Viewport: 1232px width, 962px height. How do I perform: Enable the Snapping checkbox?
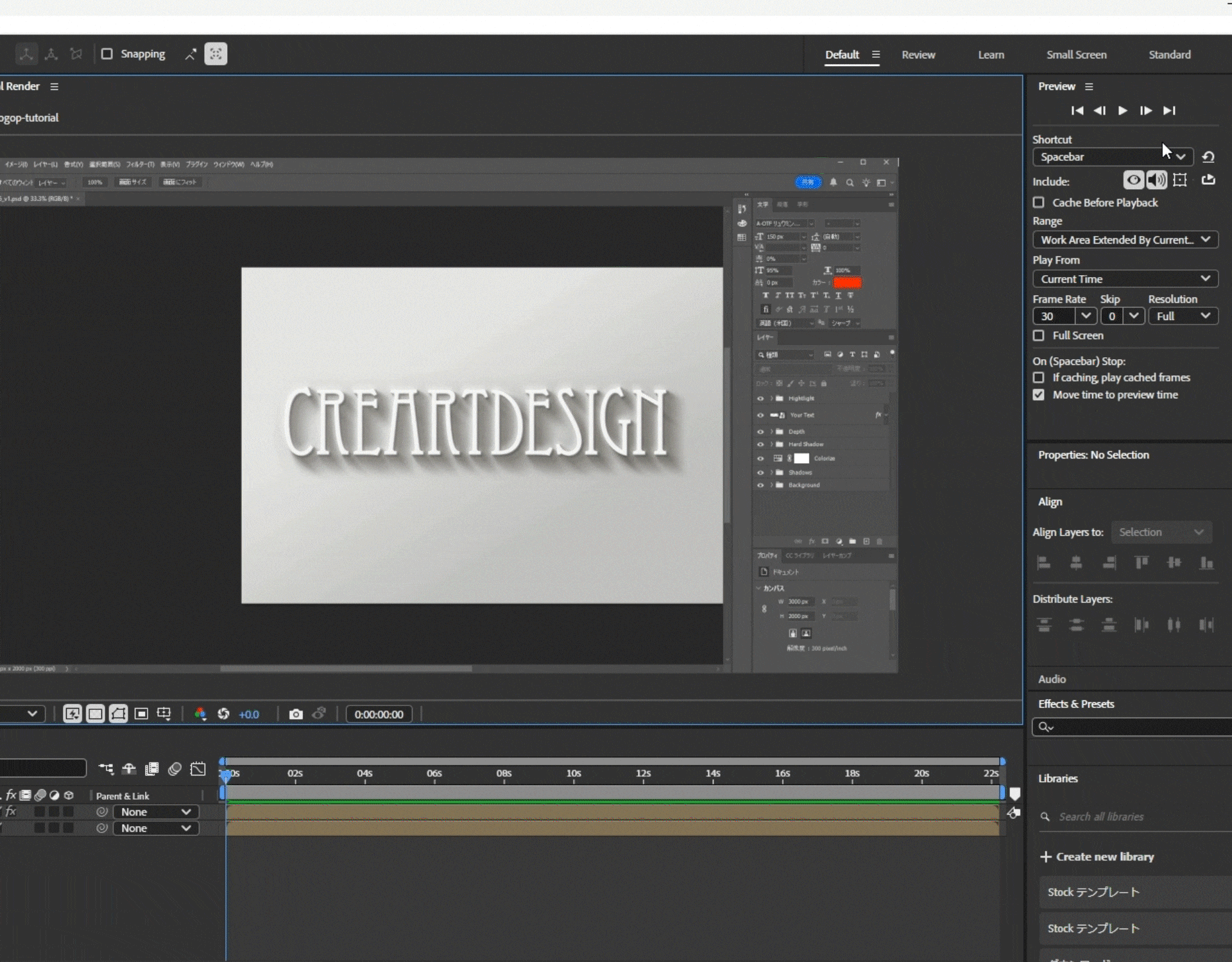tap(107, 55)
